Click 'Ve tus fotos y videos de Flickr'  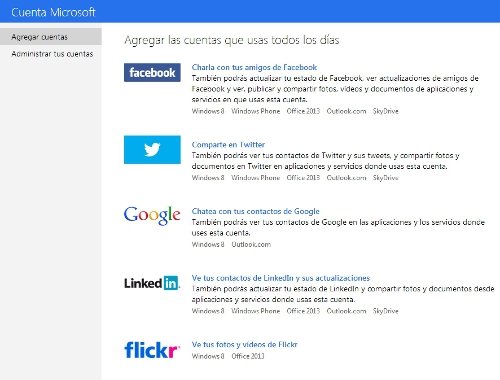coord(244,345)
